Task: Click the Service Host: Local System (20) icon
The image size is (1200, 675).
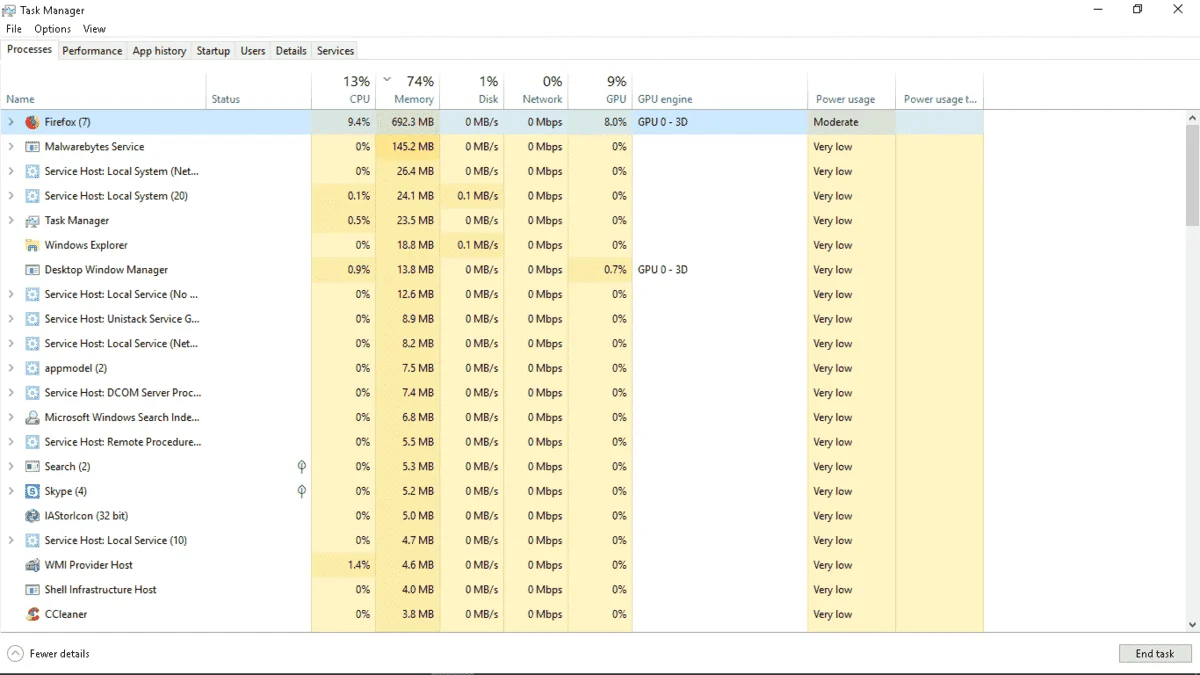Action: (32, 196)
